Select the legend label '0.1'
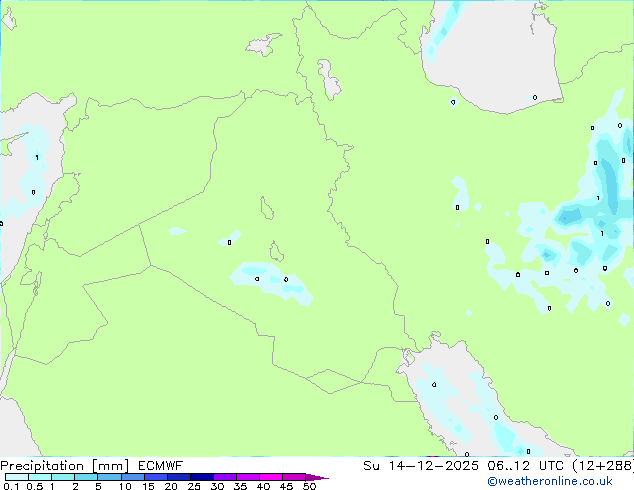This screenshot has height=490, width=634. (12, 486)
